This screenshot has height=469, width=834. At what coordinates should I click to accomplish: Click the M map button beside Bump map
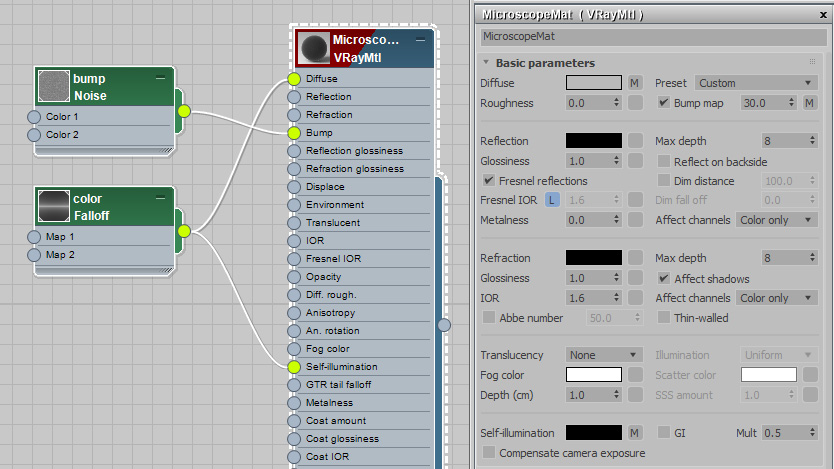point(809,103)
